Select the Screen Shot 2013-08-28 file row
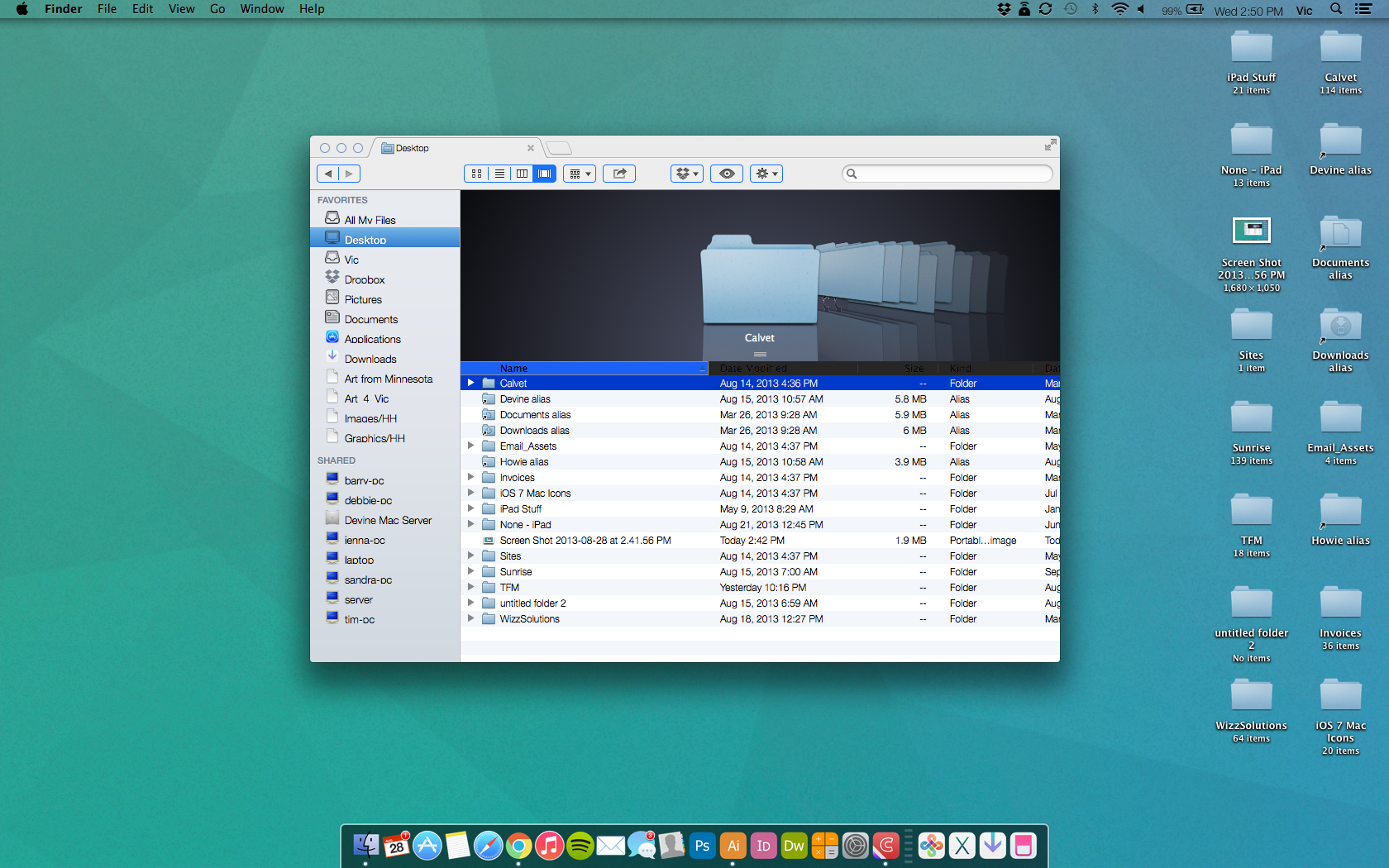Screen dimensions: 1389x868 585,541
